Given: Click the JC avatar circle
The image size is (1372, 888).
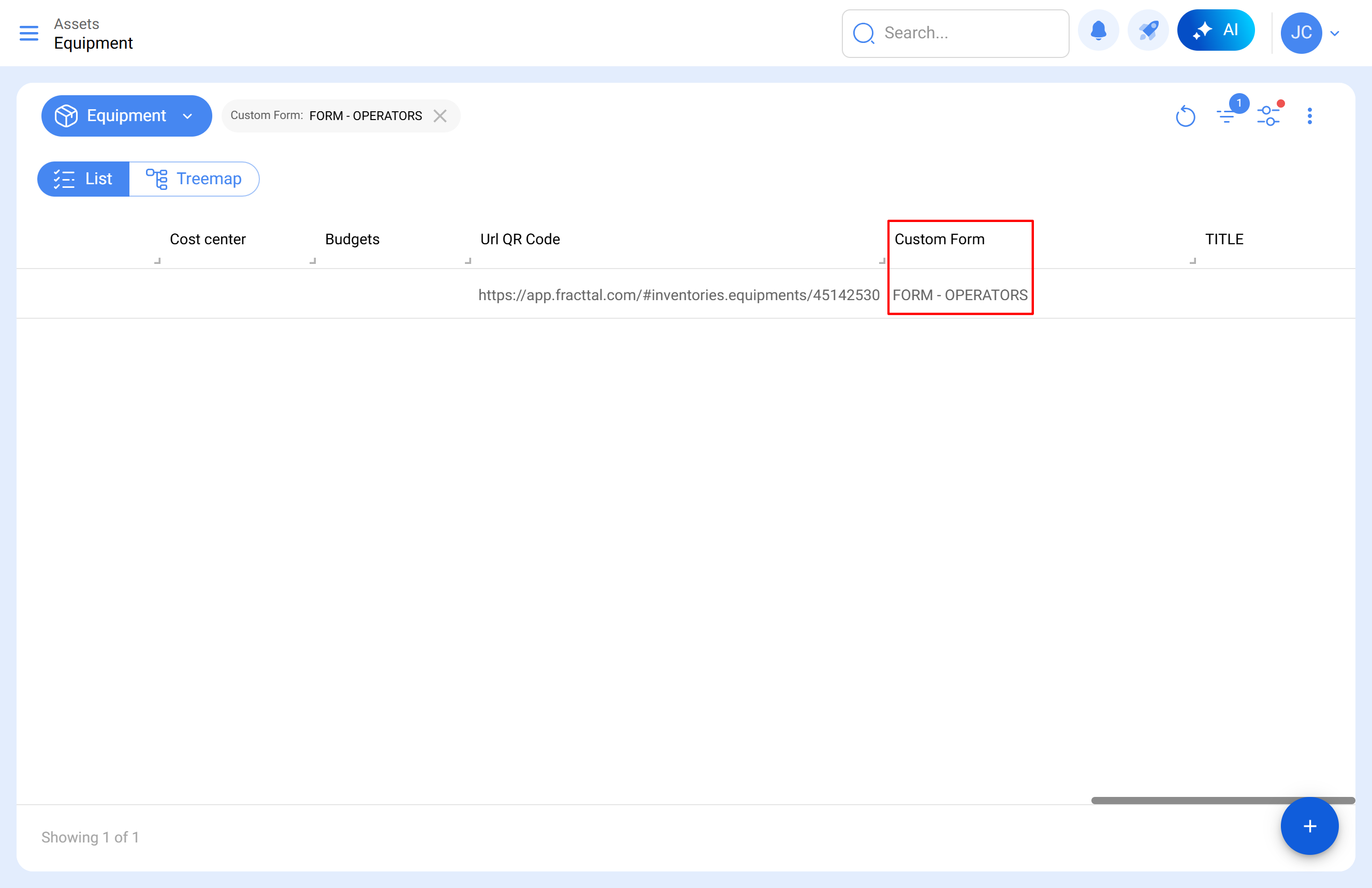Looking at the screenshot, I should (1301, 33).
